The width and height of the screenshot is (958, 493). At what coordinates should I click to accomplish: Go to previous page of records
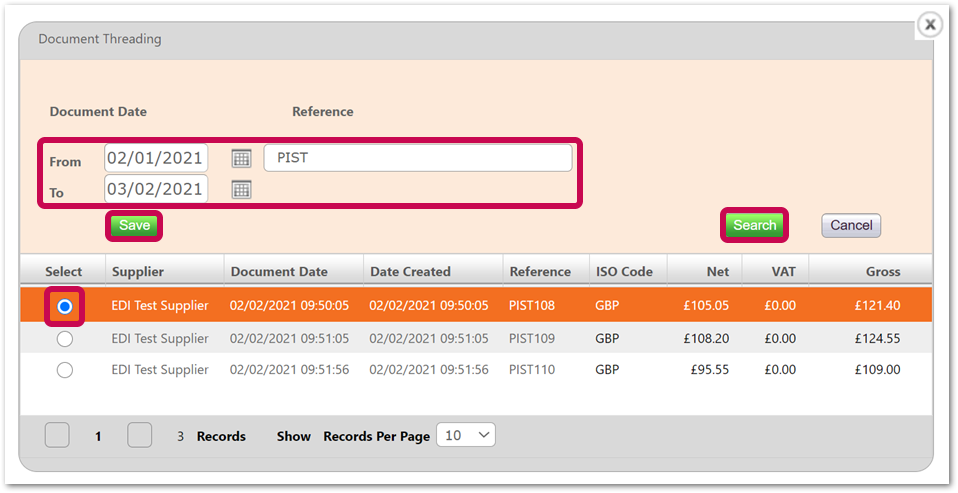point(57,436)
